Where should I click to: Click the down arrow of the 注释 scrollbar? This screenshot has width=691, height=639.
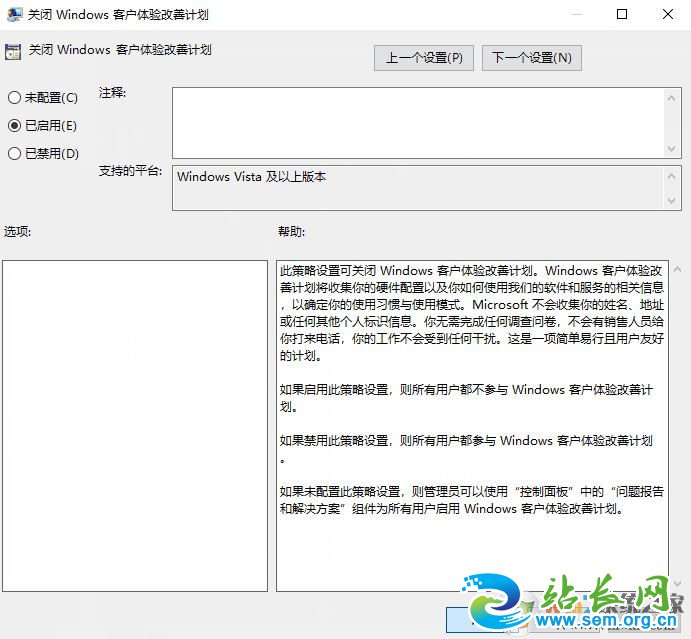pyautogui.click(x=671, y=149)
